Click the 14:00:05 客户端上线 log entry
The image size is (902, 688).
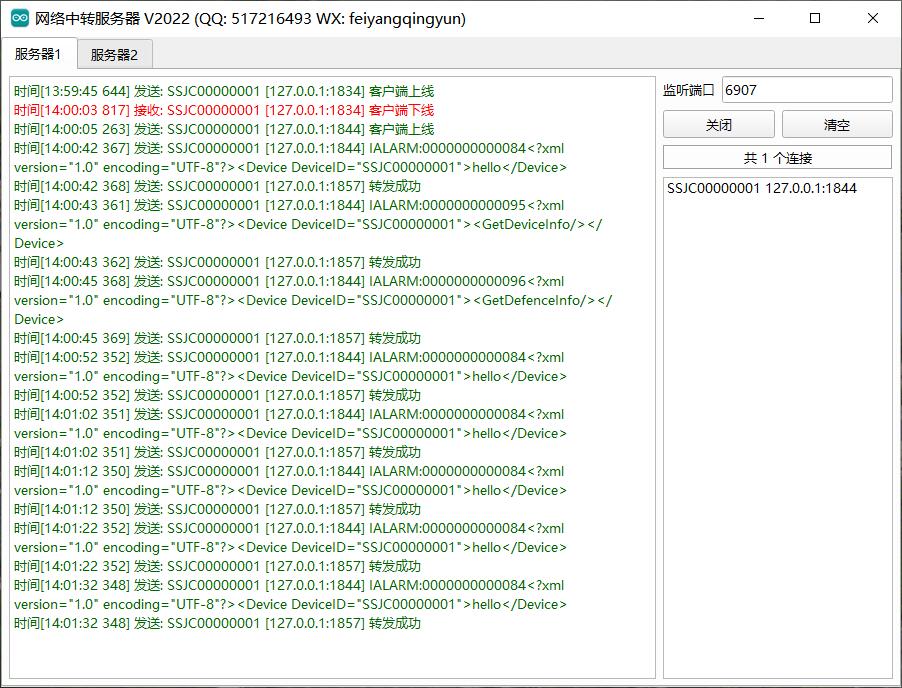pos(224,129)
